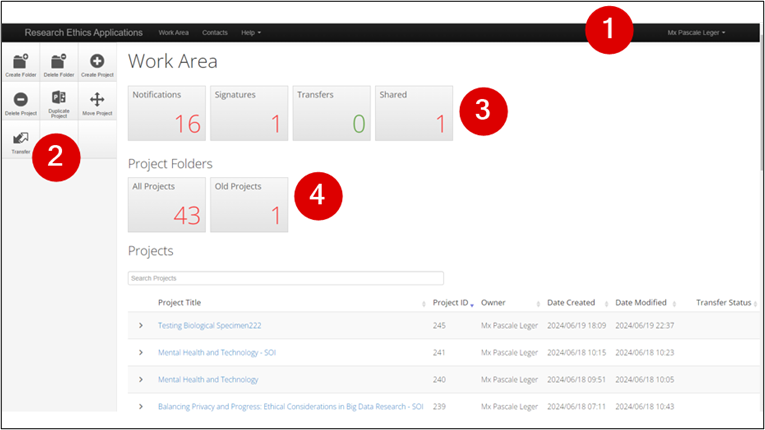765x430 pixels.
Task: Open the Notifications tile
Action: [167, 113]
